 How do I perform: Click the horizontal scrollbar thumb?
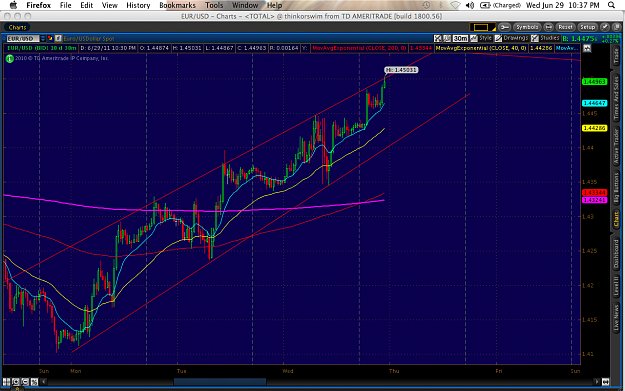point(220,382)
